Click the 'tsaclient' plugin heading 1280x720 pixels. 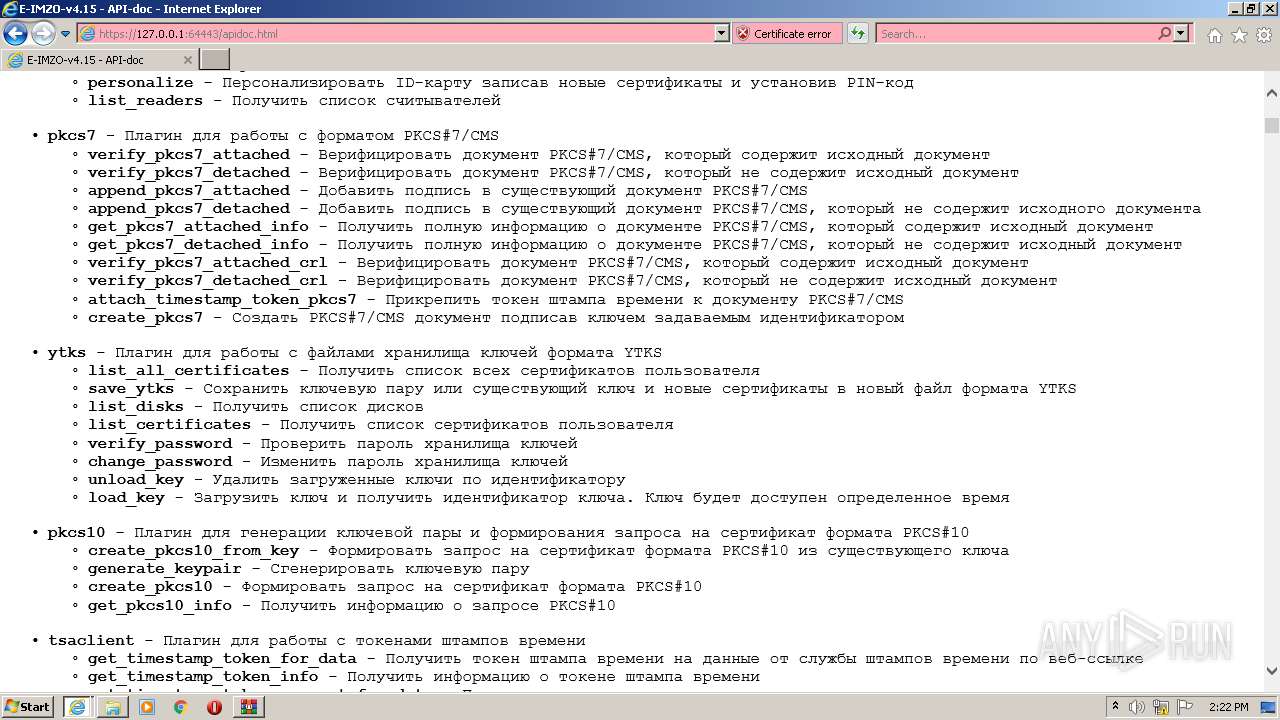pos(91,640)
